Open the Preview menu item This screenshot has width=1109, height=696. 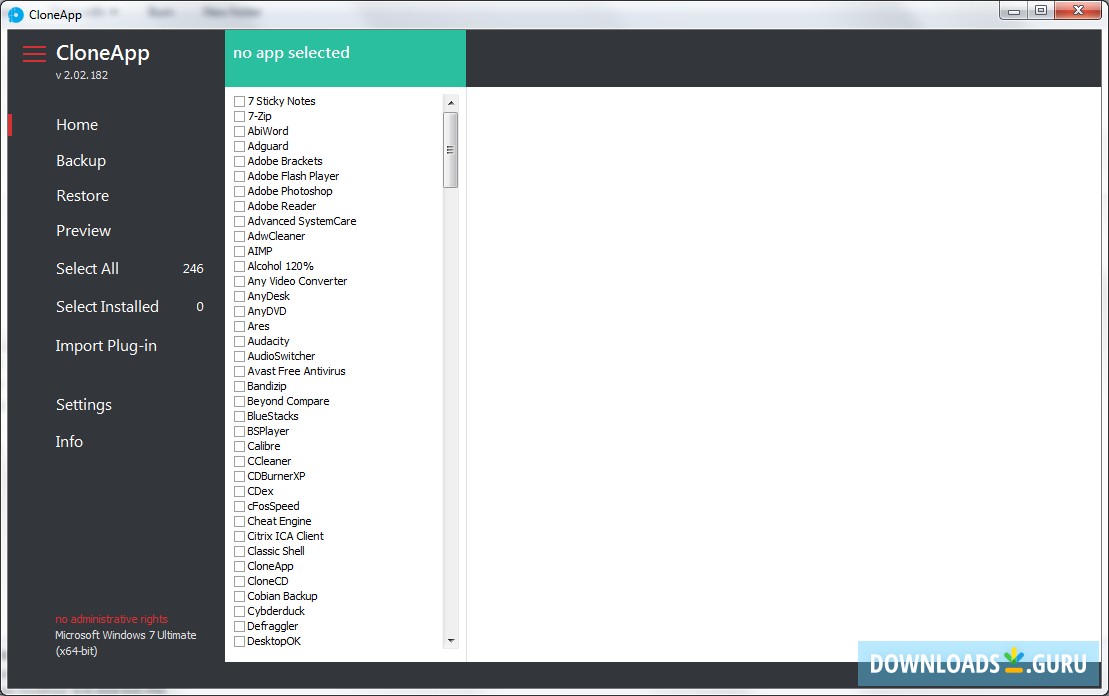[83, 231]
